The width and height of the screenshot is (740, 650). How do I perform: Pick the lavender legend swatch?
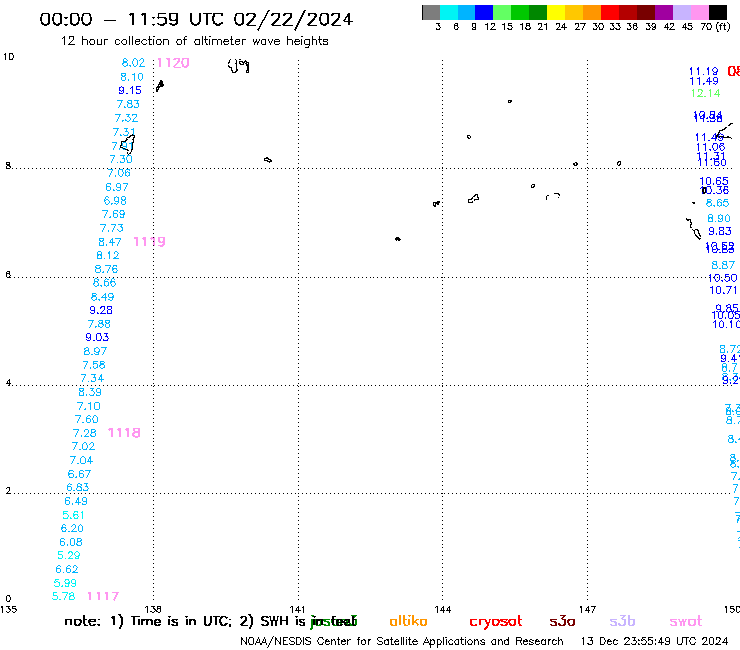682,12
